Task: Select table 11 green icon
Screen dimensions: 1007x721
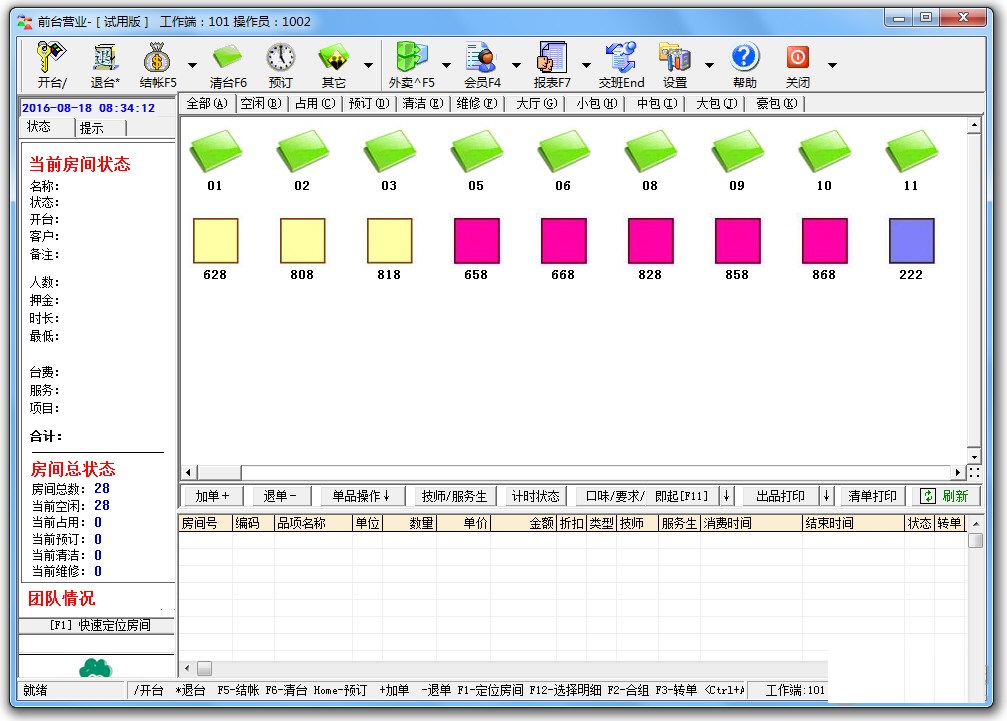Action: (x=911, y=152)
